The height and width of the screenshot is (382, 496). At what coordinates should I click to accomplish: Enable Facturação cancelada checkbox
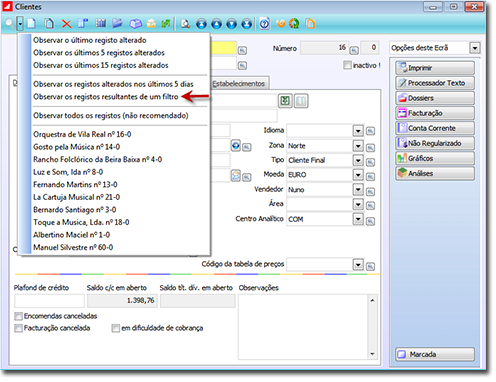[x=18, y=328]
